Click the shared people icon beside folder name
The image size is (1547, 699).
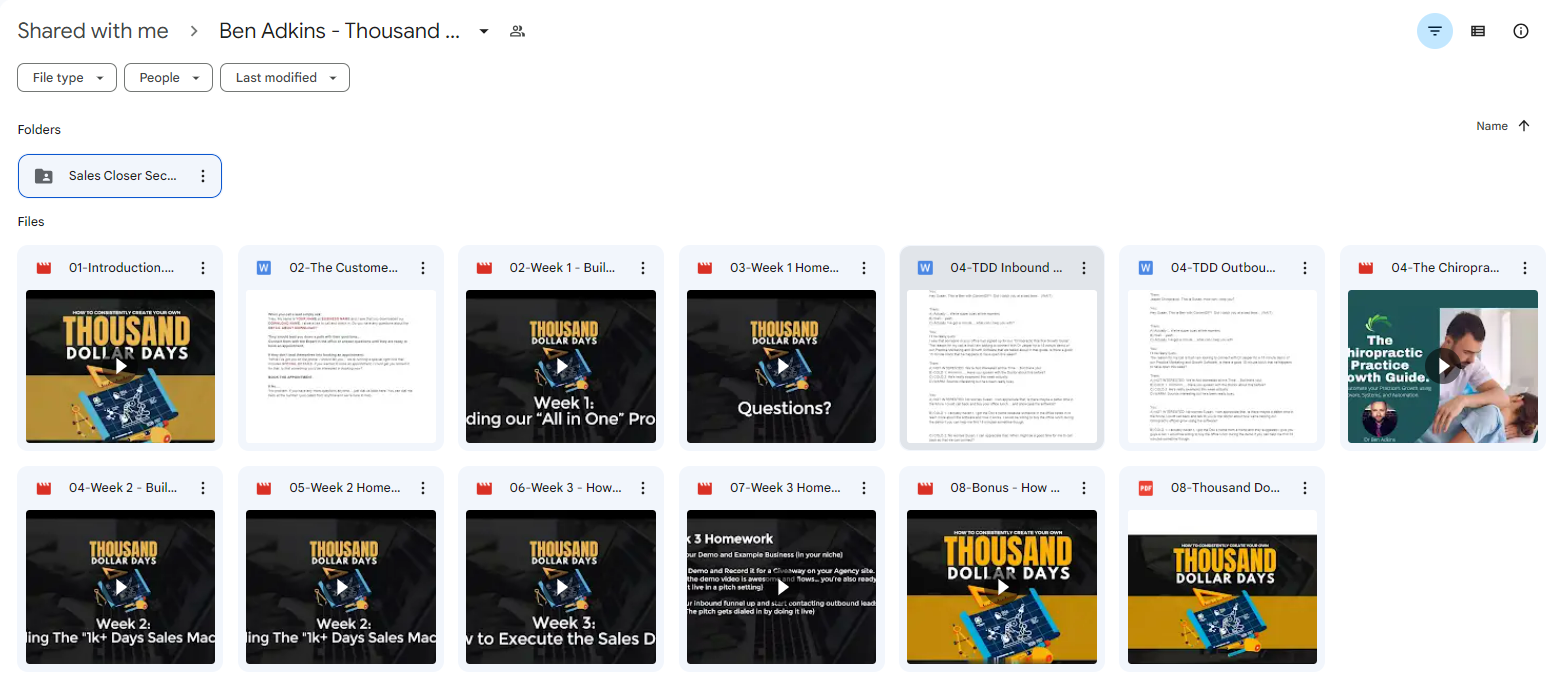coord(517,31)
